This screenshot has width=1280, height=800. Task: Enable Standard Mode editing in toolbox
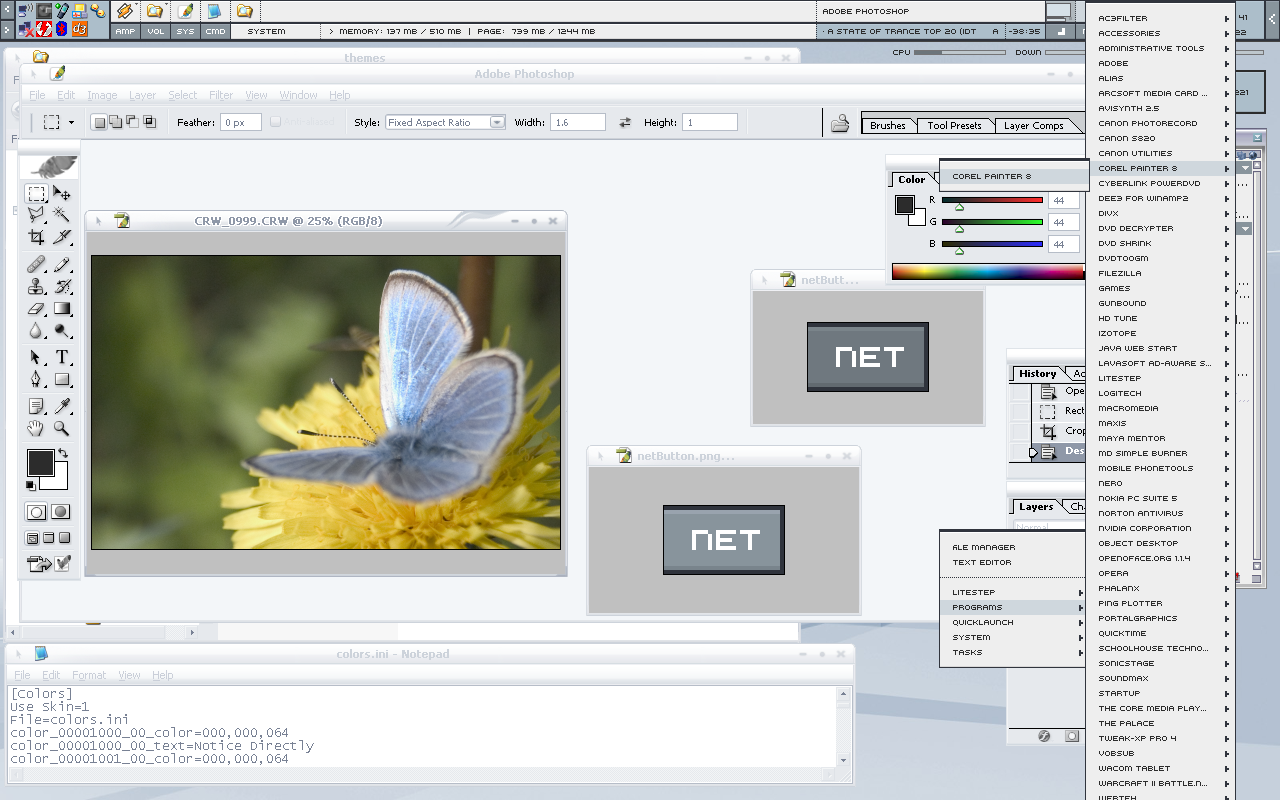click(36, 512)
